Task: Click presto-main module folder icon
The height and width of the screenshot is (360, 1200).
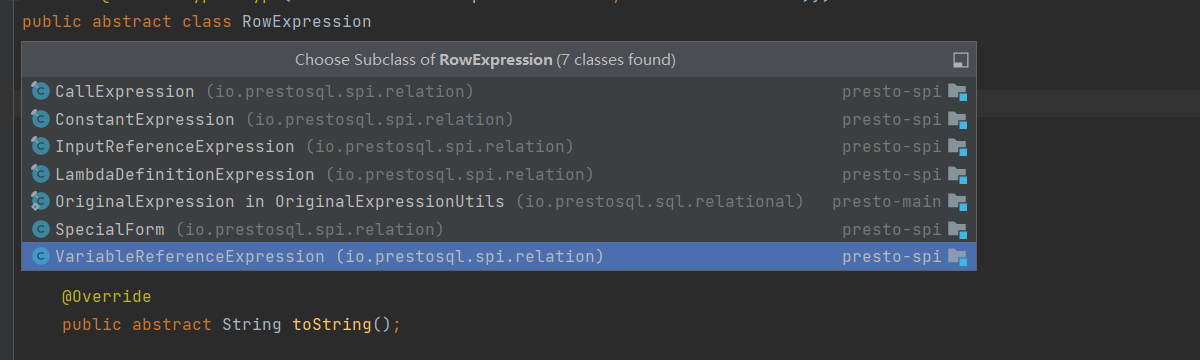Action: click(x=957, y=202)
